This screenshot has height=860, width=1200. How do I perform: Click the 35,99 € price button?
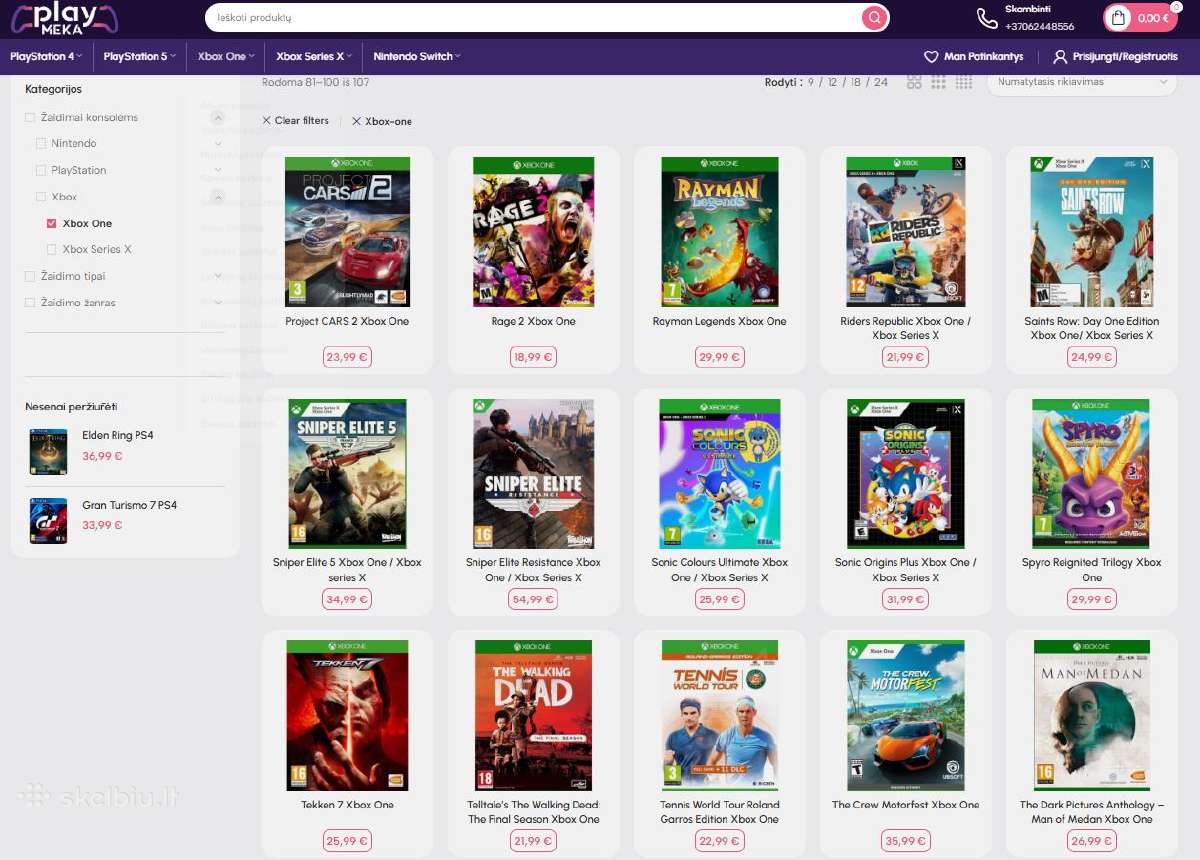[906, 842]
